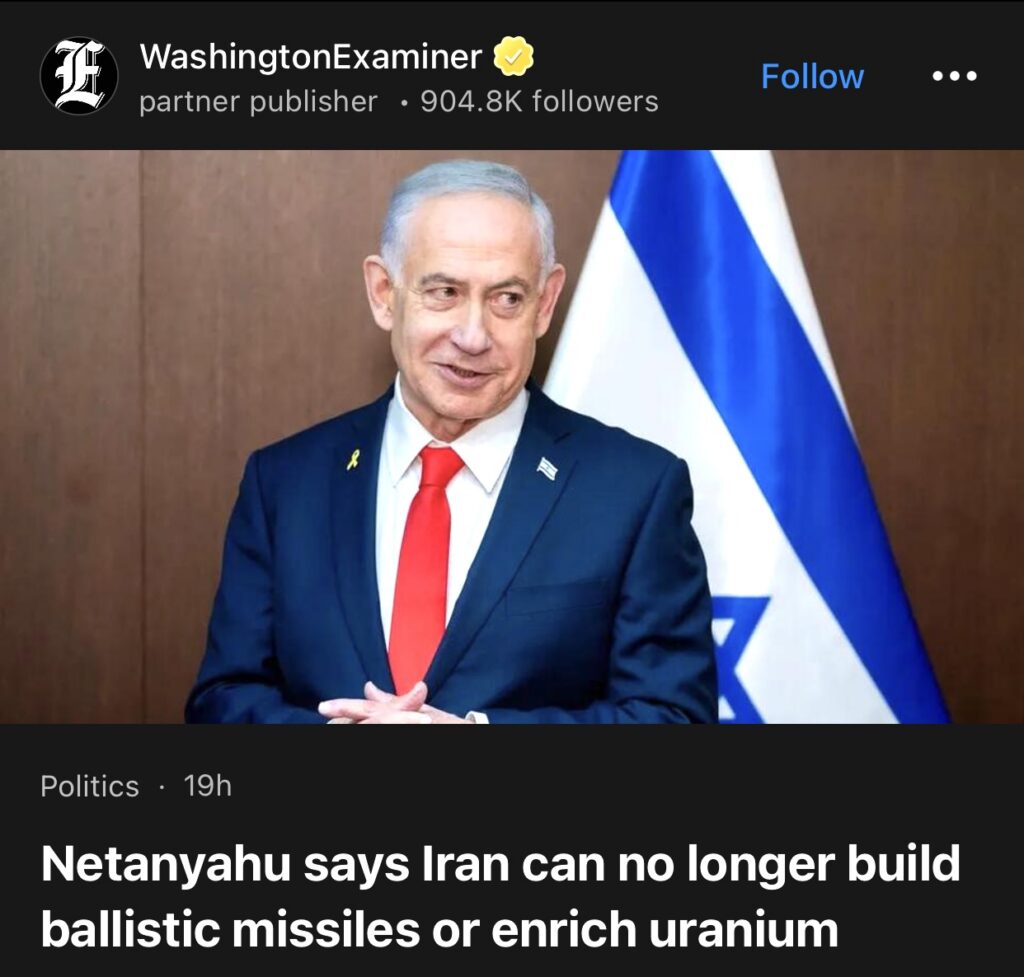
Task: View the 904.8K followers count
Action: click(539, 101)
